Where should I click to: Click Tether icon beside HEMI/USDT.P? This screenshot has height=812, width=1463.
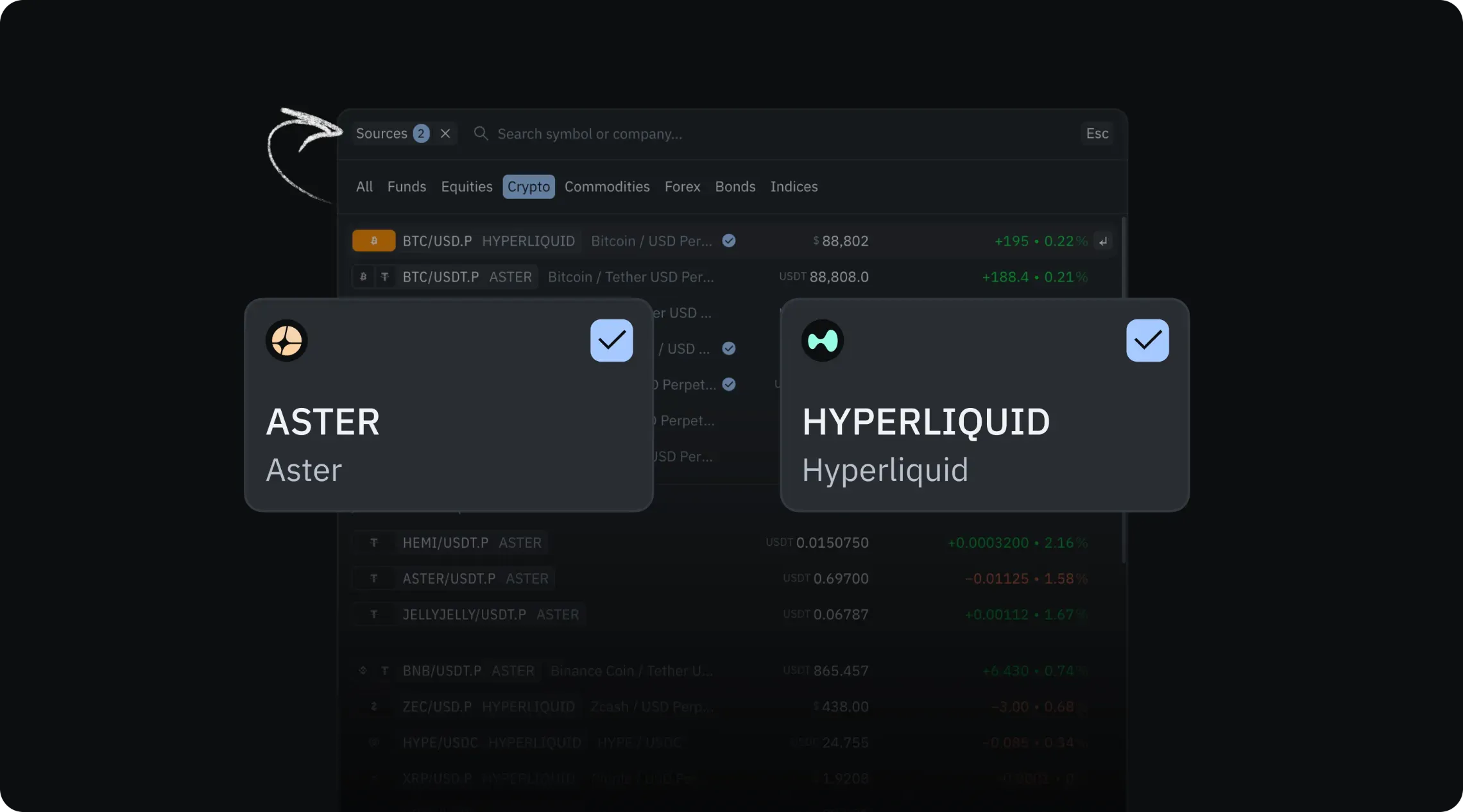[373, 543]
